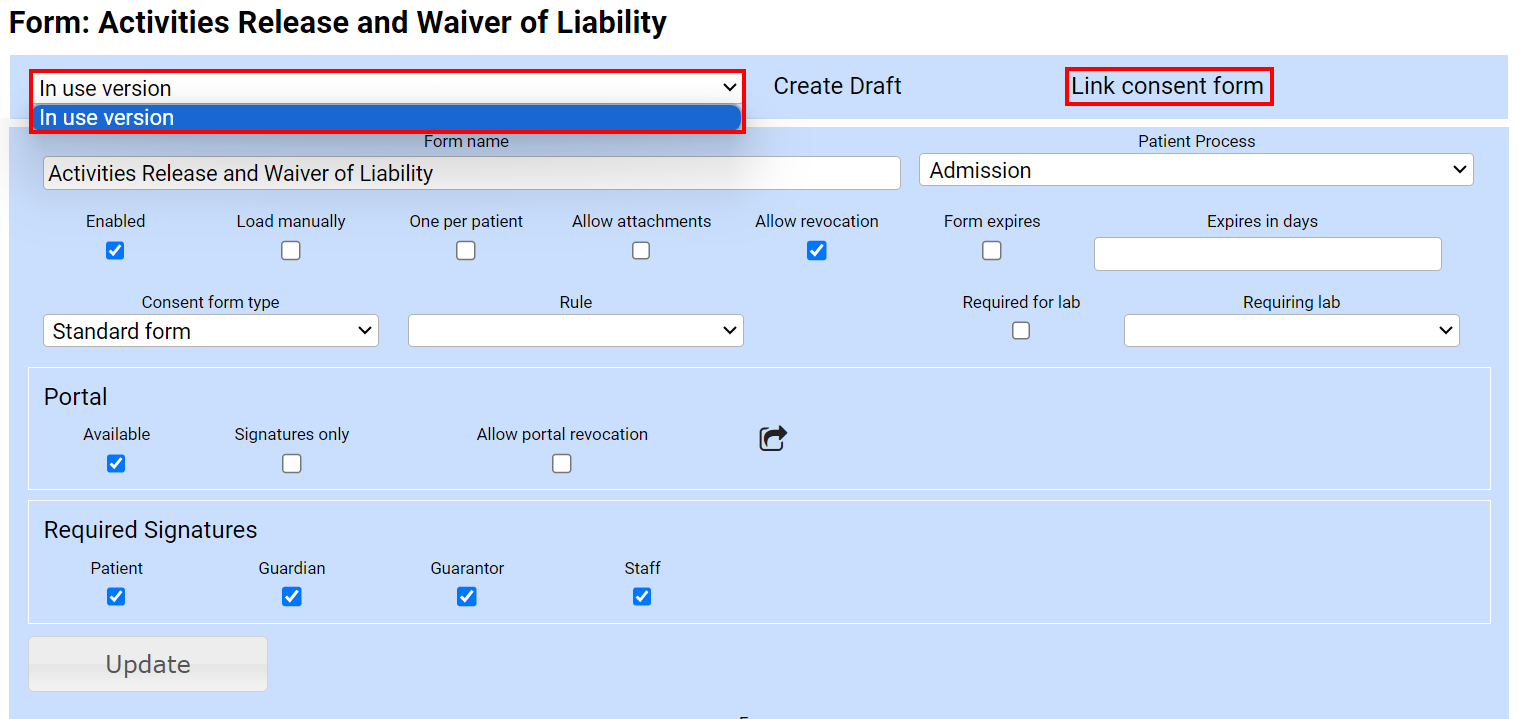
Task: Enable Allow attachments option
Action: (x=641, y=251)
